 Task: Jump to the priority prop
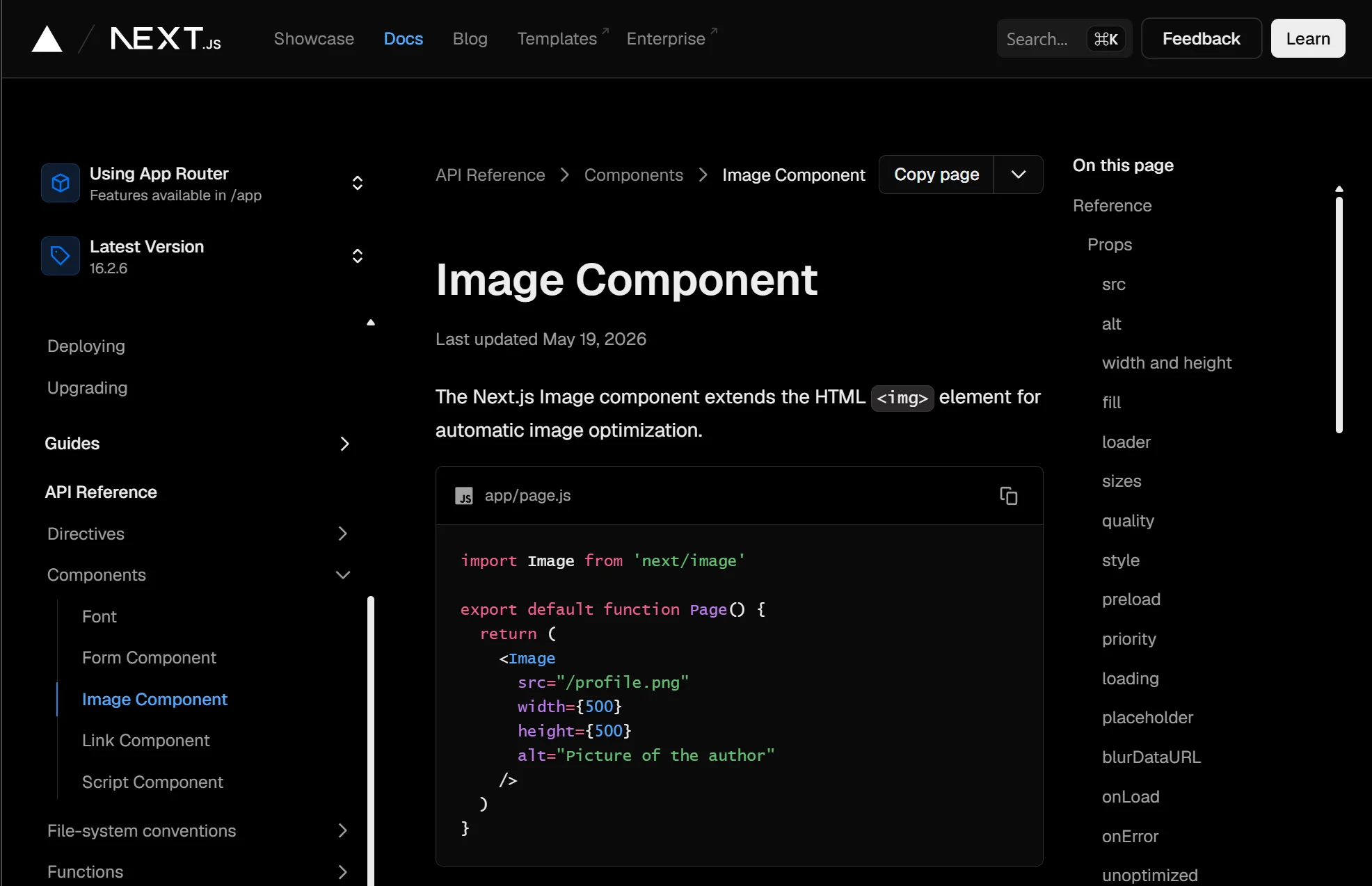tap(1129, 639)
